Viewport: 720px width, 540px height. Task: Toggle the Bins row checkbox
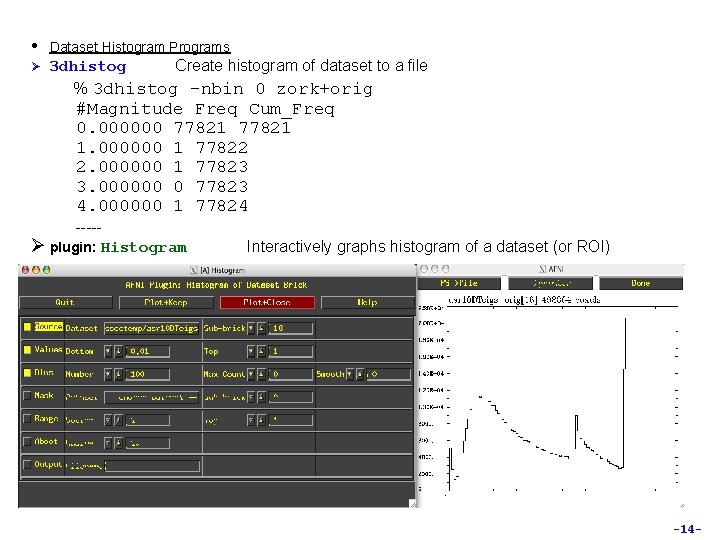click(27, 373)
